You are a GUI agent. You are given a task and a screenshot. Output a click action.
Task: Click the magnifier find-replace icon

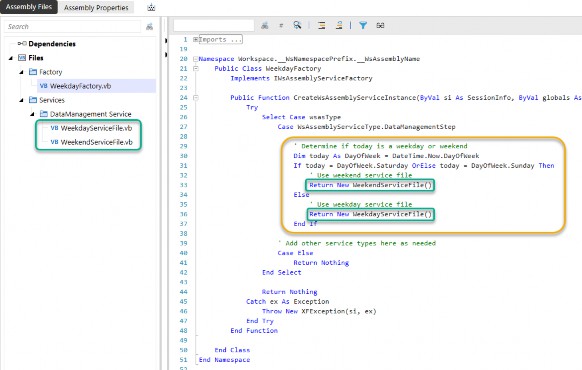pos(297,25)
